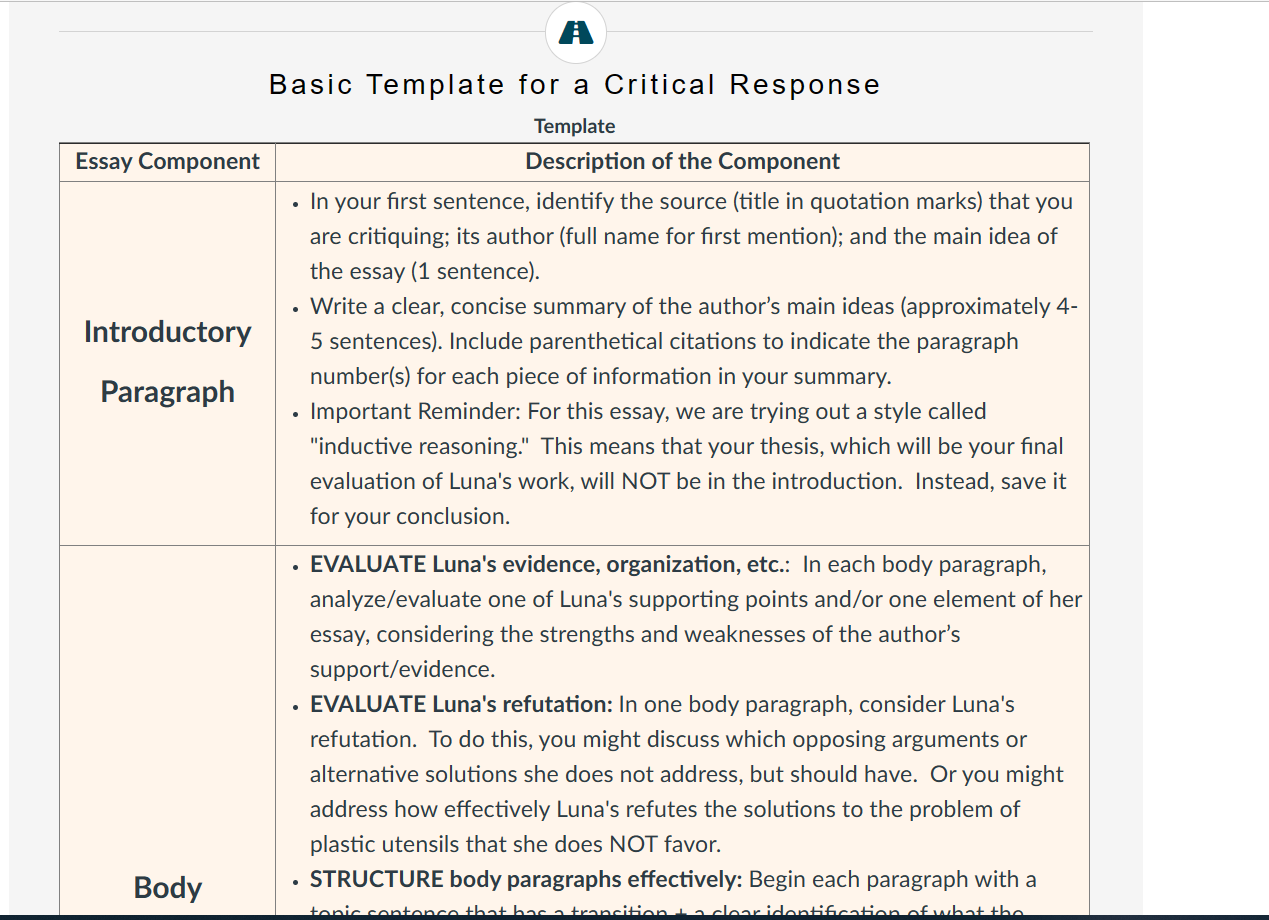The image size is (1269, 920).
Task: Click the text 'the essay (1 sentence).'
Action: click(425, 272)
